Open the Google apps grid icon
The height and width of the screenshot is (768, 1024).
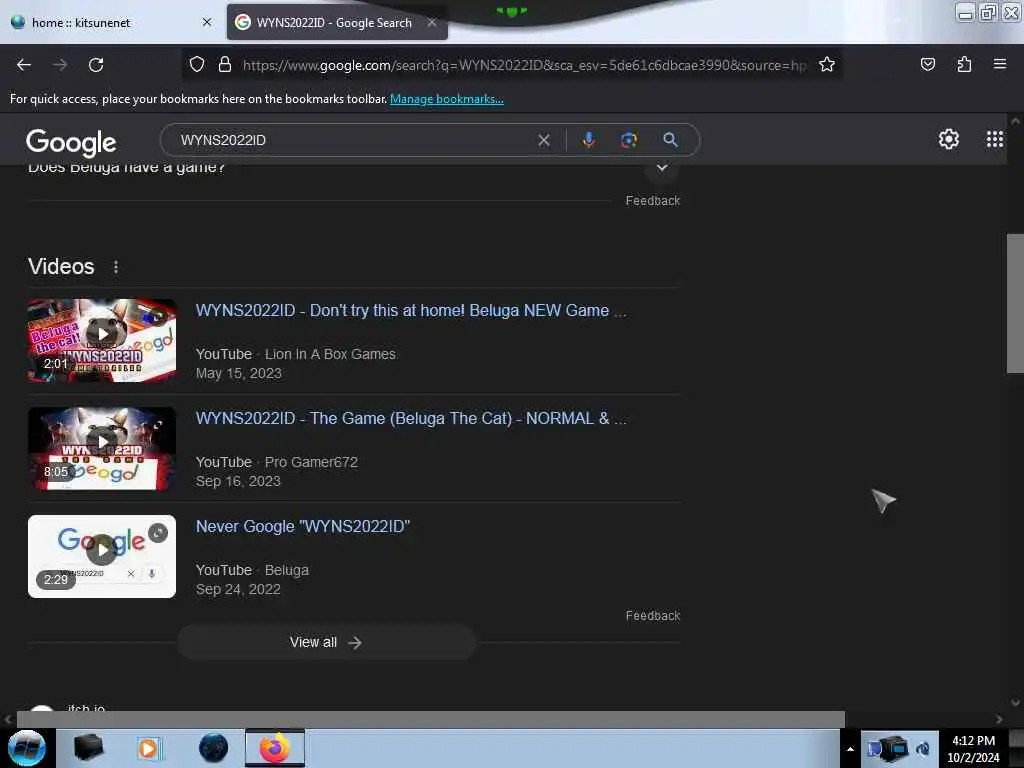coord(995,139)
